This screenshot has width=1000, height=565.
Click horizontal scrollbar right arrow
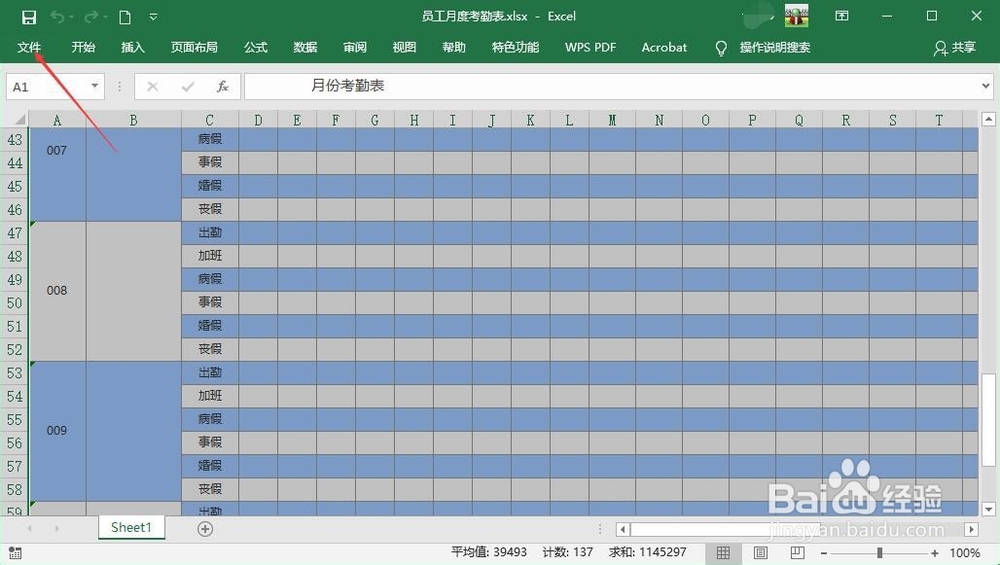coord(971,529)
